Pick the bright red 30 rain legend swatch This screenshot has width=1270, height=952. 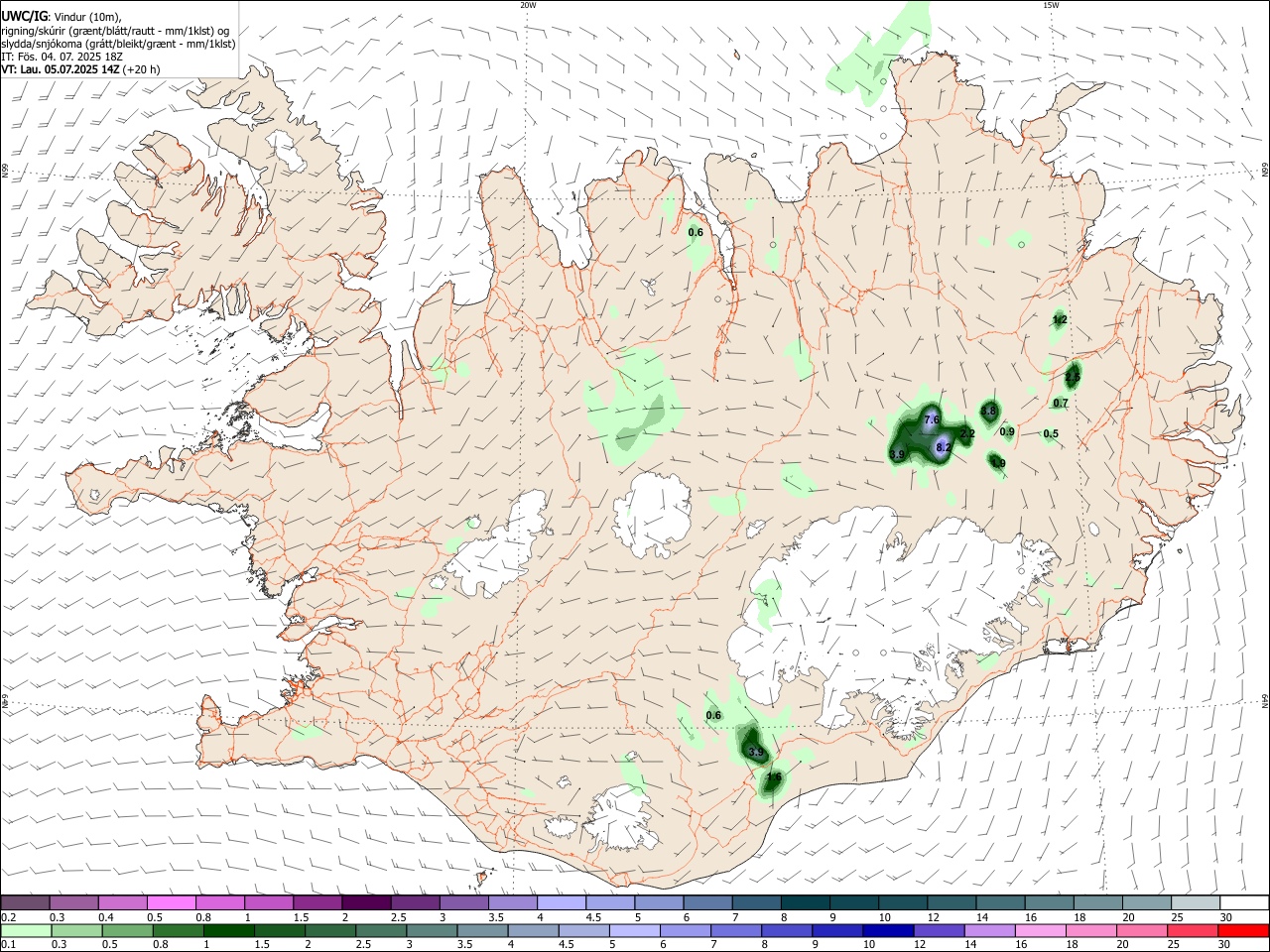[1242, 930]
